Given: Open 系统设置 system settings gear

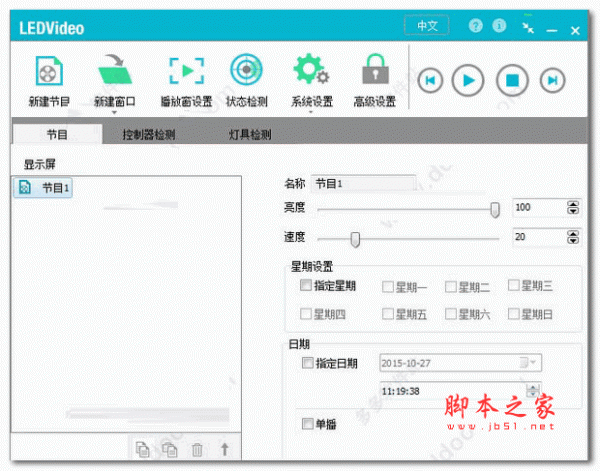Looking at the screenshot, I should pos(311,69).
